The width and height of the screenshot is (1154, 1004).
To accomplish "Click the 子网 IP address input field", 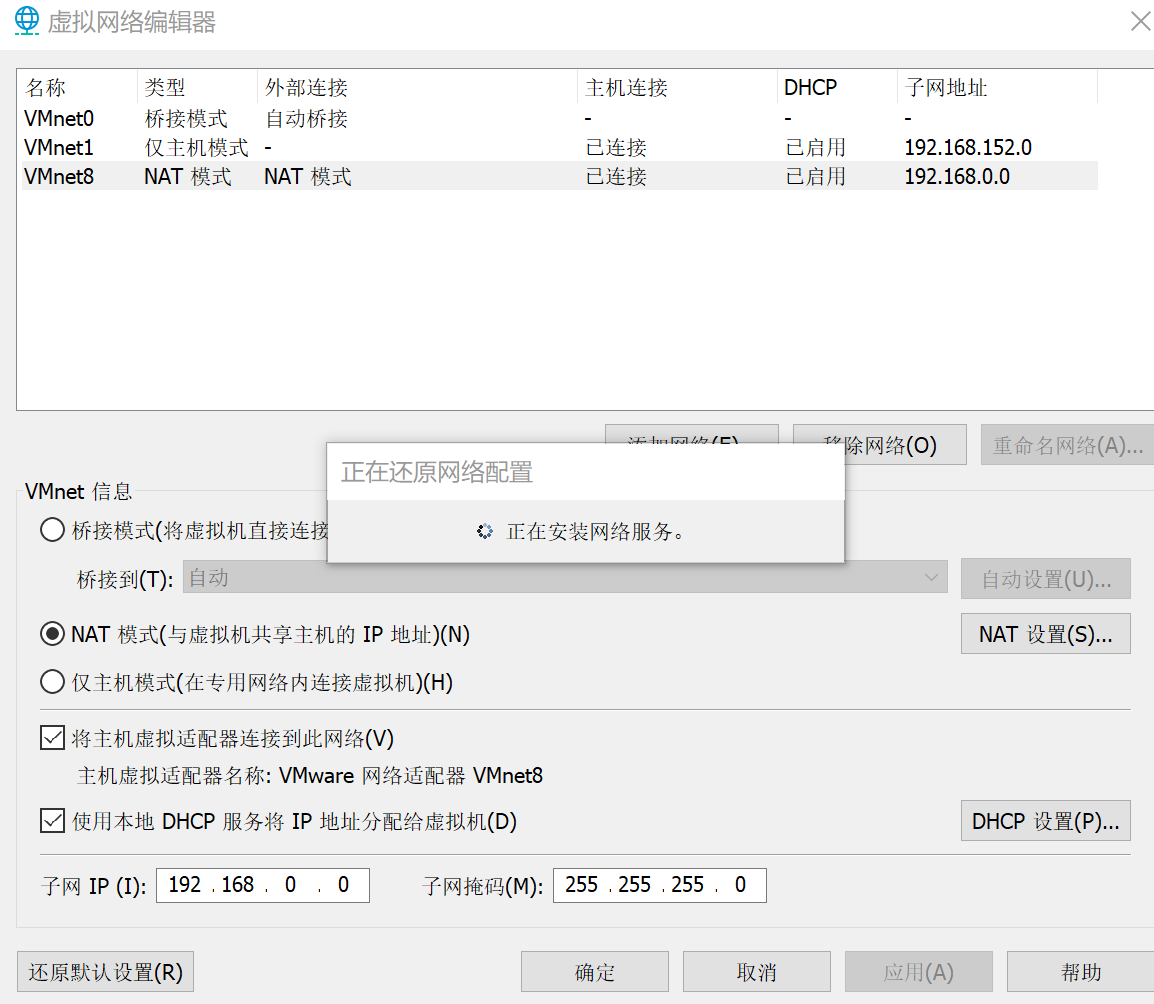I will (x=263, y=885).
